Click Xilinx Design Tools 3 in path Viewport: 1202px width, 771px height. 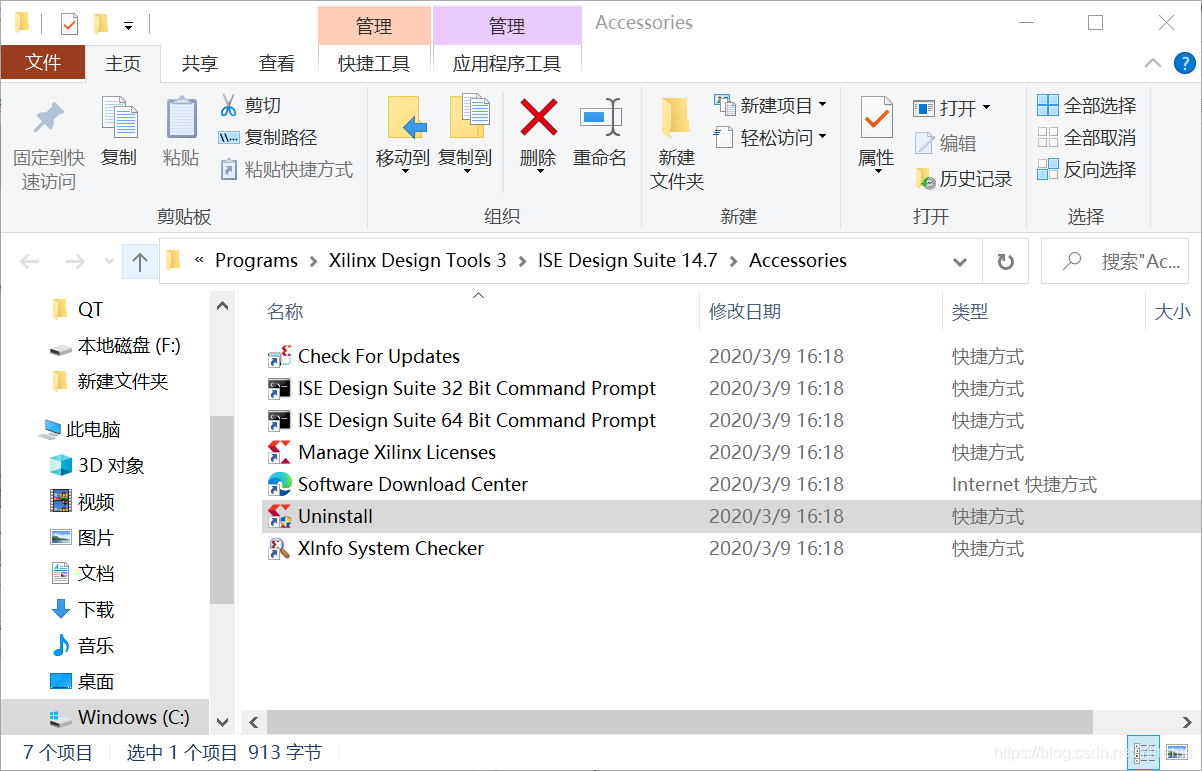417,260
